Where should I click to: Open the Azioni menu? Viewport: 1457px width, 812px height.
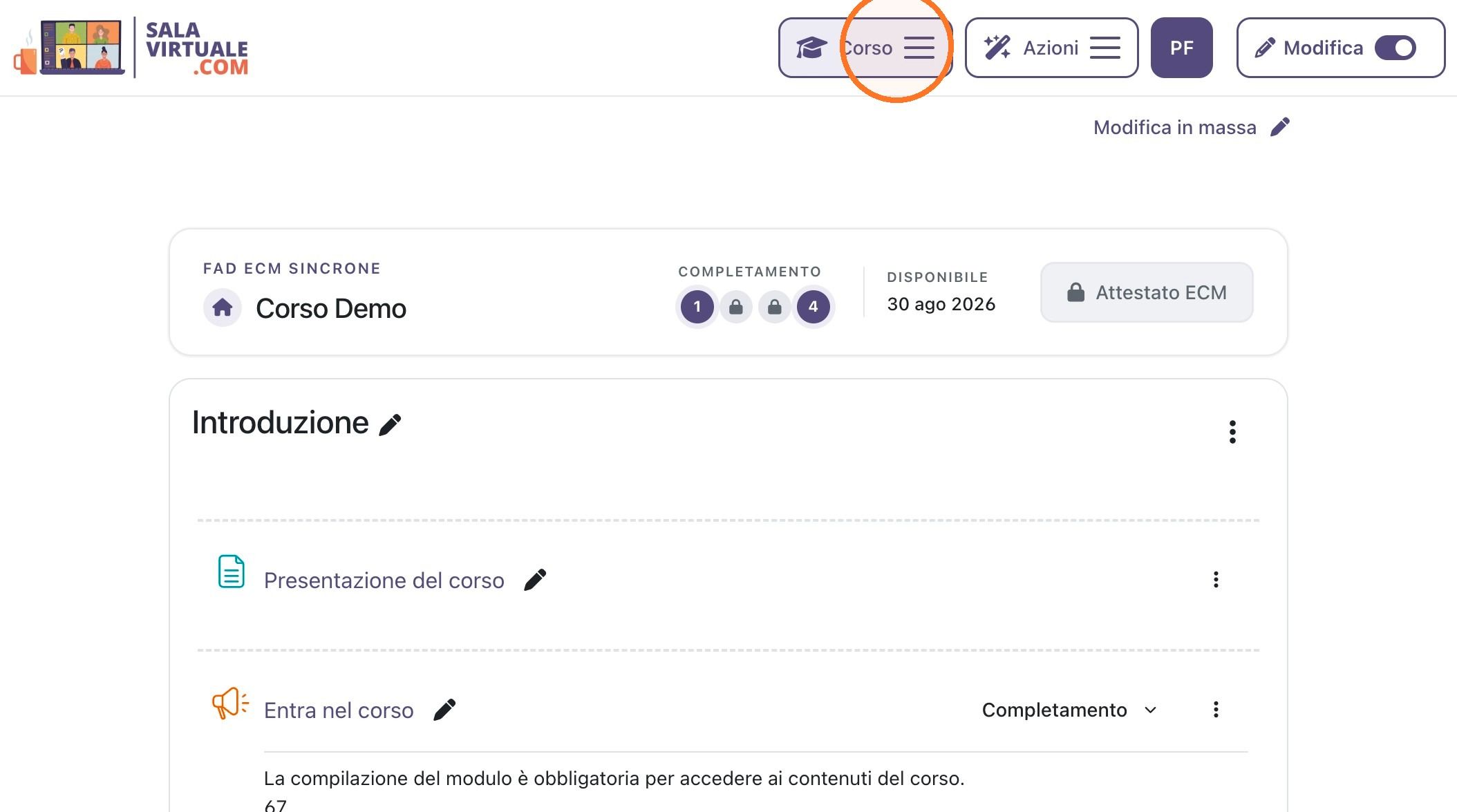point(1051,48)
